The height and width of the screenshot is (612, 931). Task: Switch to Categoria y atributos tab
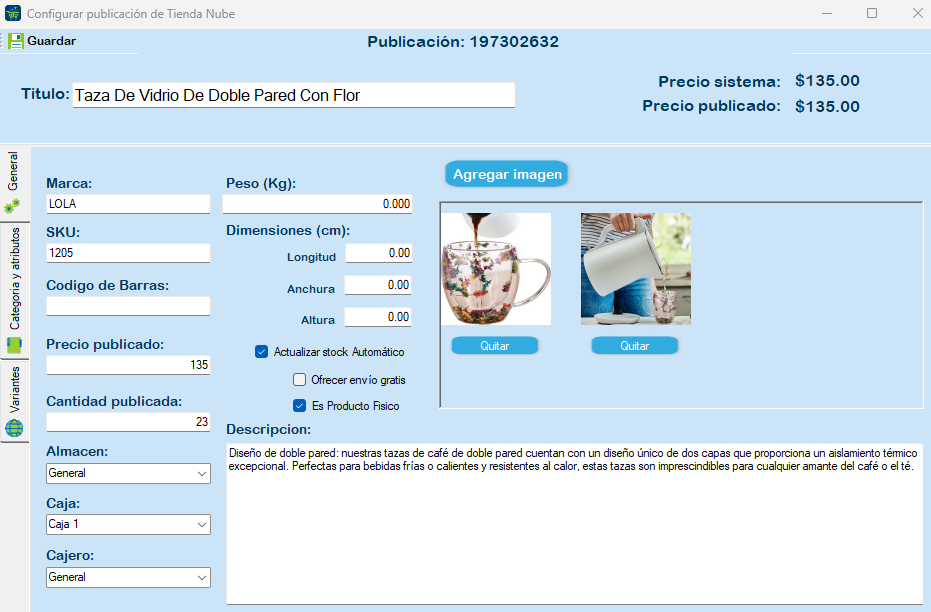point(14,278)
